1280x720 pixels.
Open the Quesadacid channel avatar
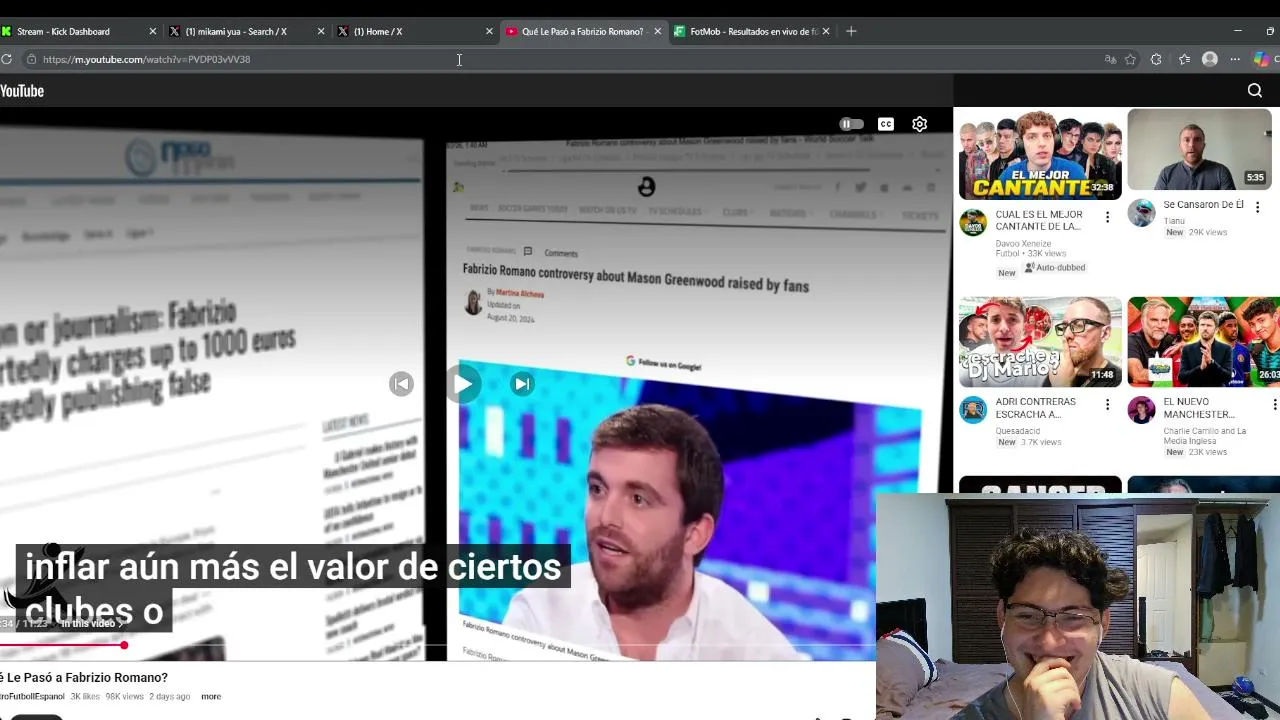click(x=973, y=410)
